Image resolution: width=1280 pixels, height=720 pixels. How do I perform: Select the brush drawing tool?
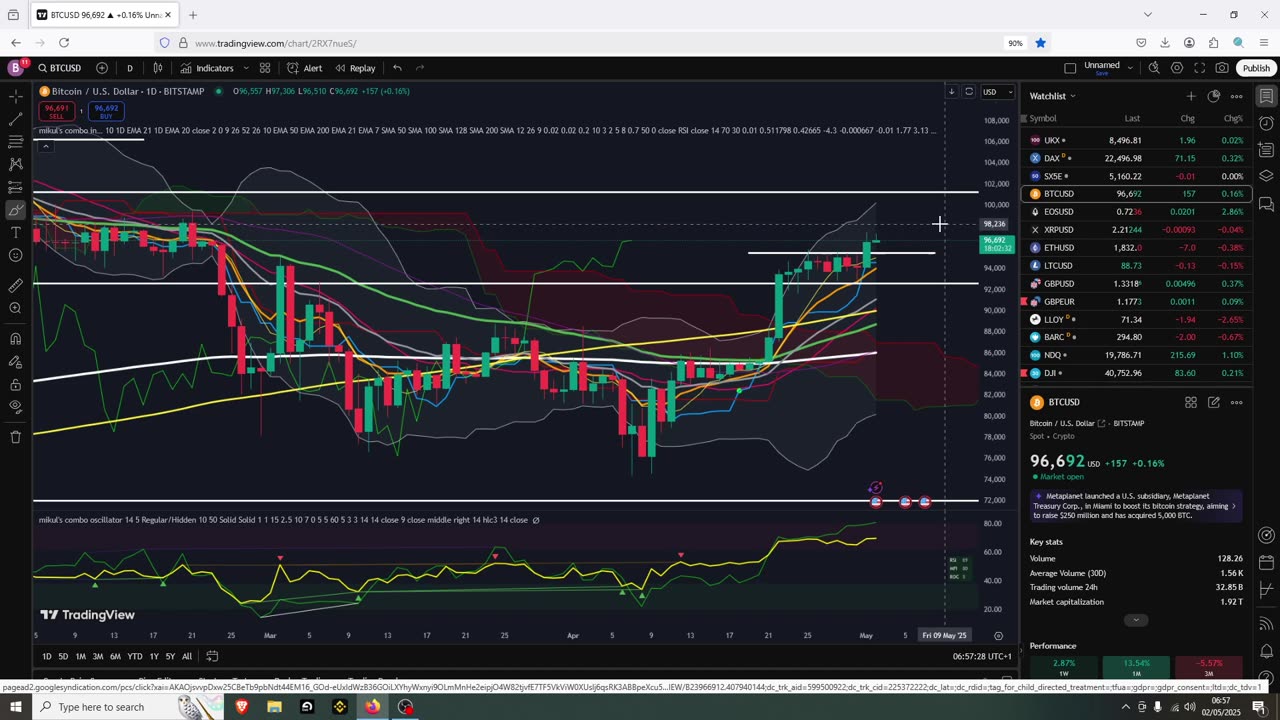pos(15,210)
